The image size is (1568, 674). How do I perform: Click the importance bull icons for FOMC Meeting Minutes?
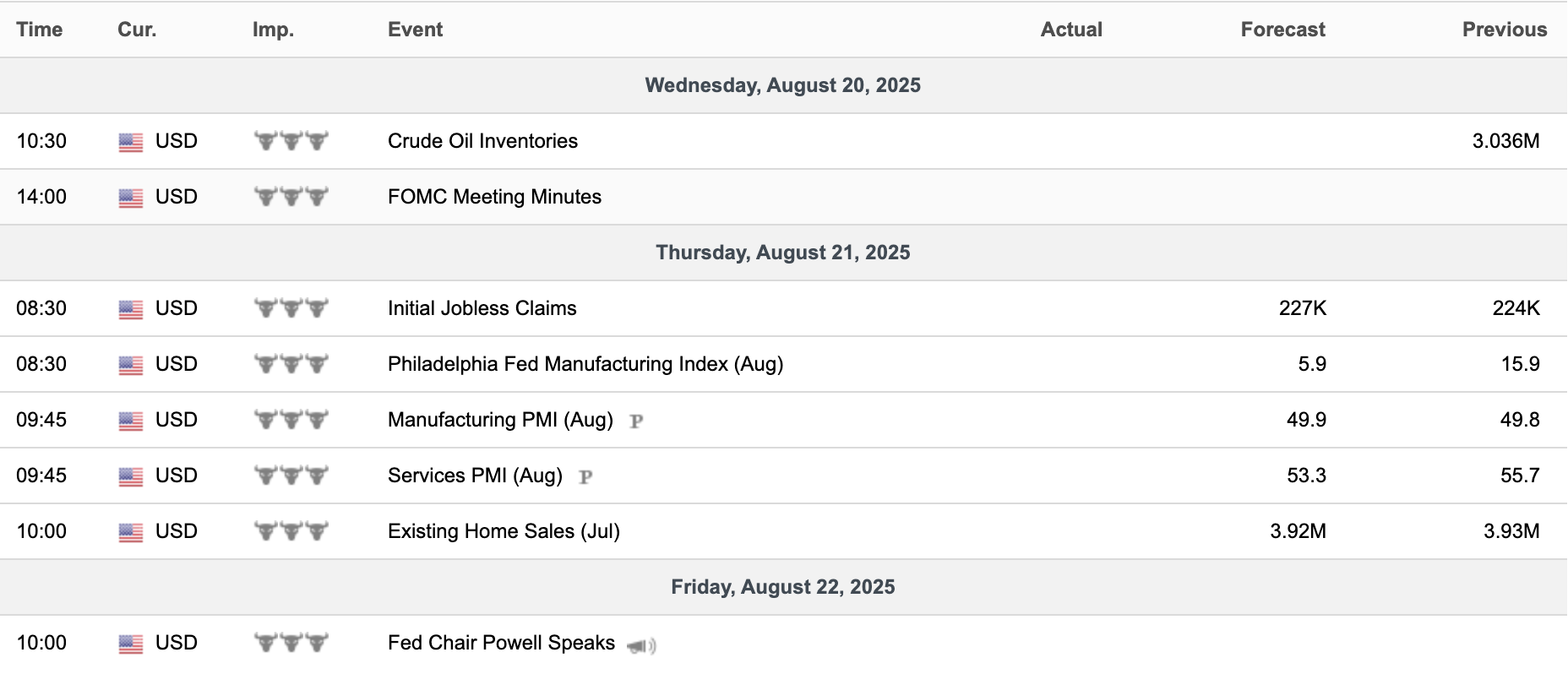291,197
